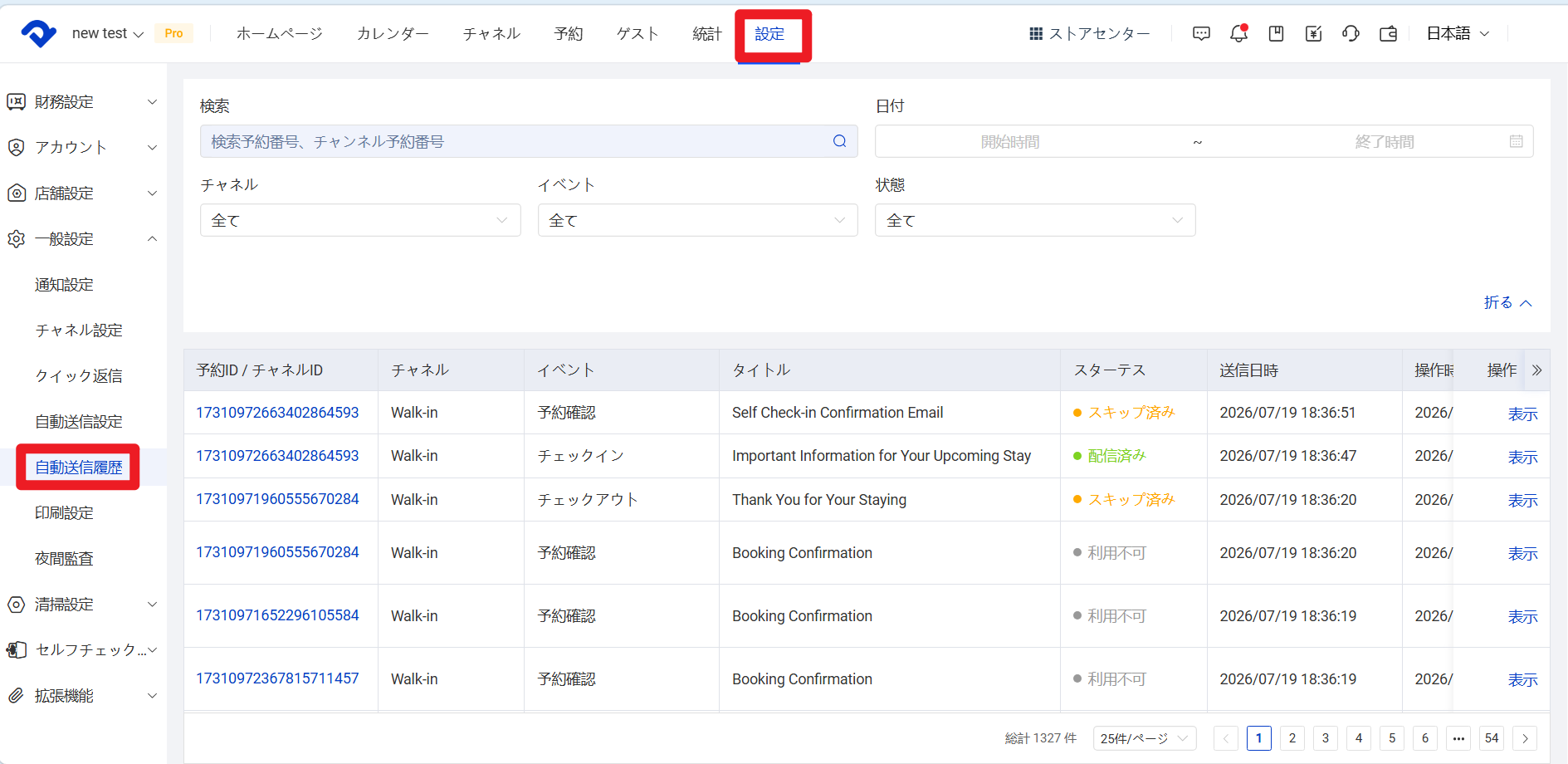Switch to the 予約 tab
This screenshot has width=1568, height=764.
(569, 34)
